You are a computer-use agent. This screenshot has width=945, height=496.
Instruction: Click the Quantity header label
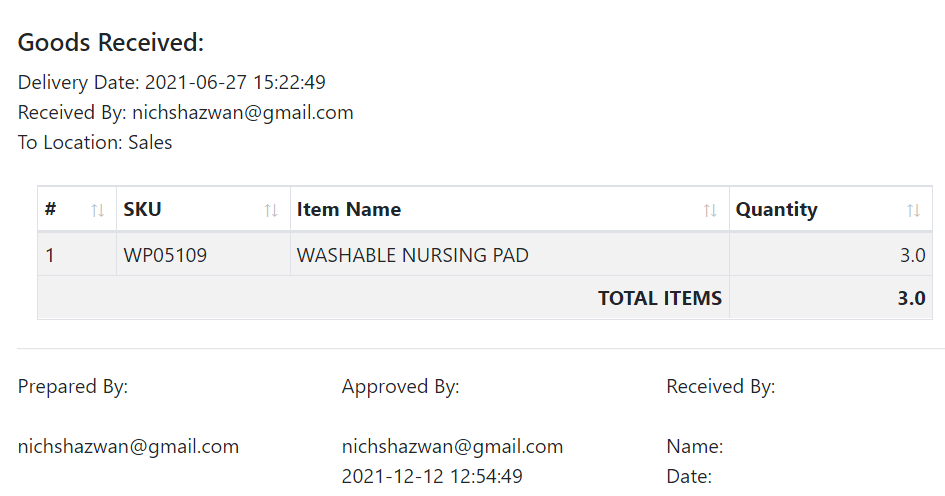(776, 210)
